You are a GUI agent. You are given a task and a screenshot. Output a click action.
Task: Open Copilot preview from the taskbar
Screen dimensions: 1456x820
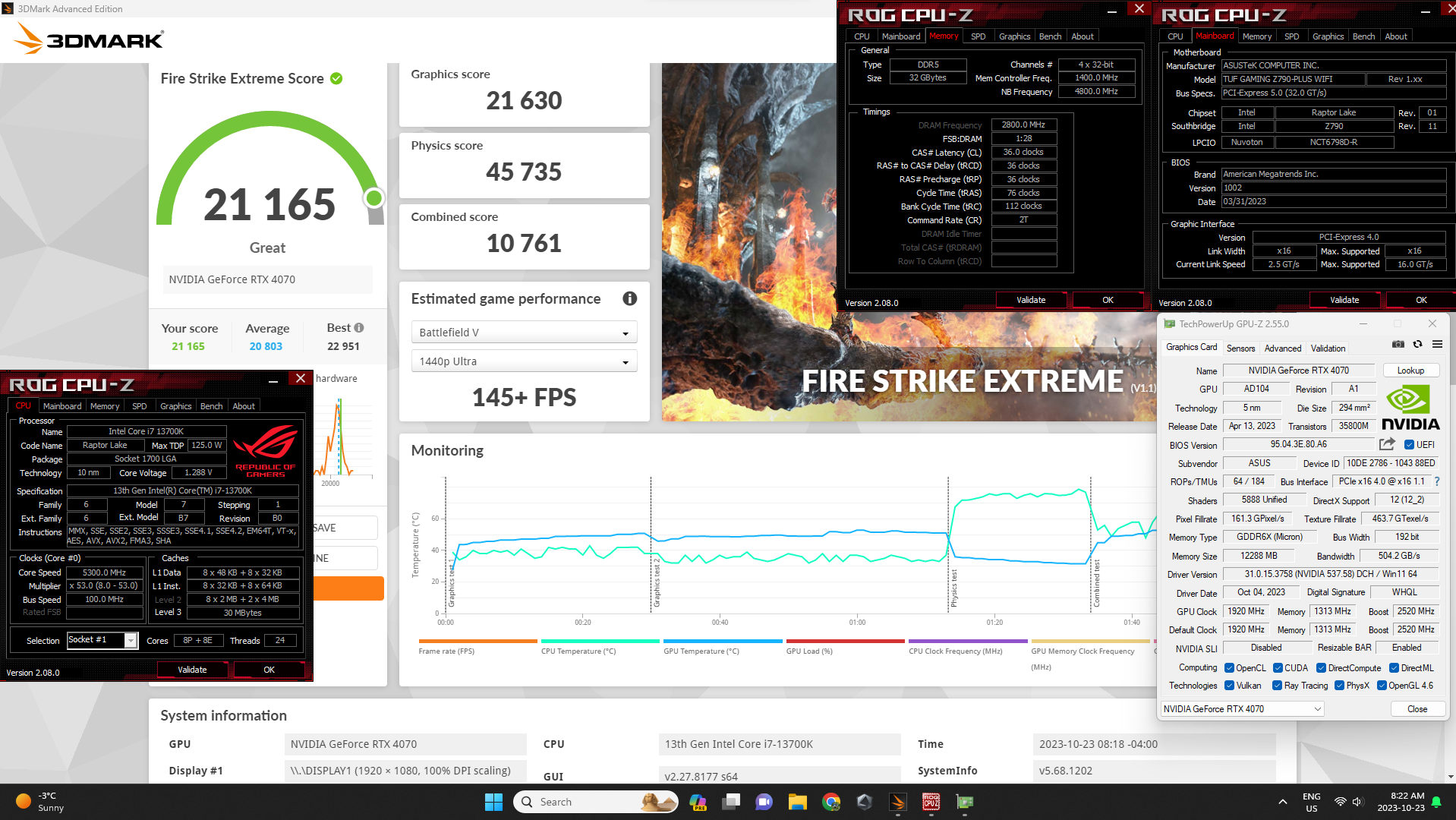point(698,802)
